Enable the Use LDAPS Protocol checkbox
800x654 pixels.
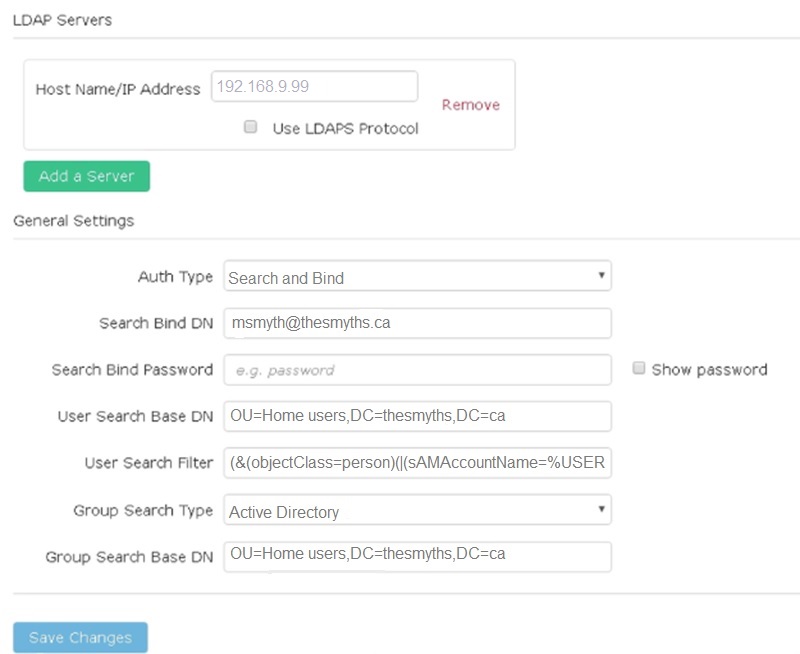[x=251, y=127]
